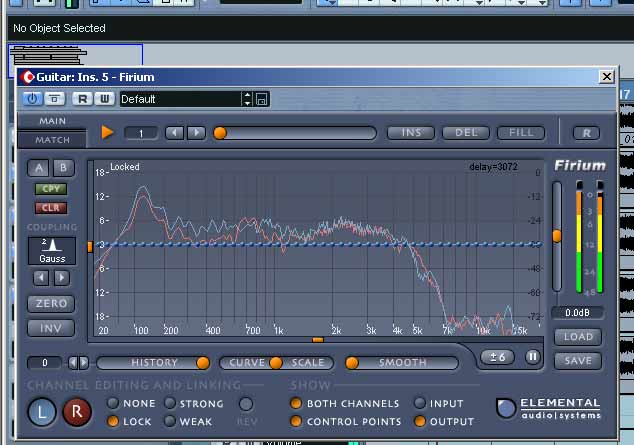Screen dimensions: 634x445
Task: Click the Elemental Audio Systems logo
Action: [x=549, y=408]
